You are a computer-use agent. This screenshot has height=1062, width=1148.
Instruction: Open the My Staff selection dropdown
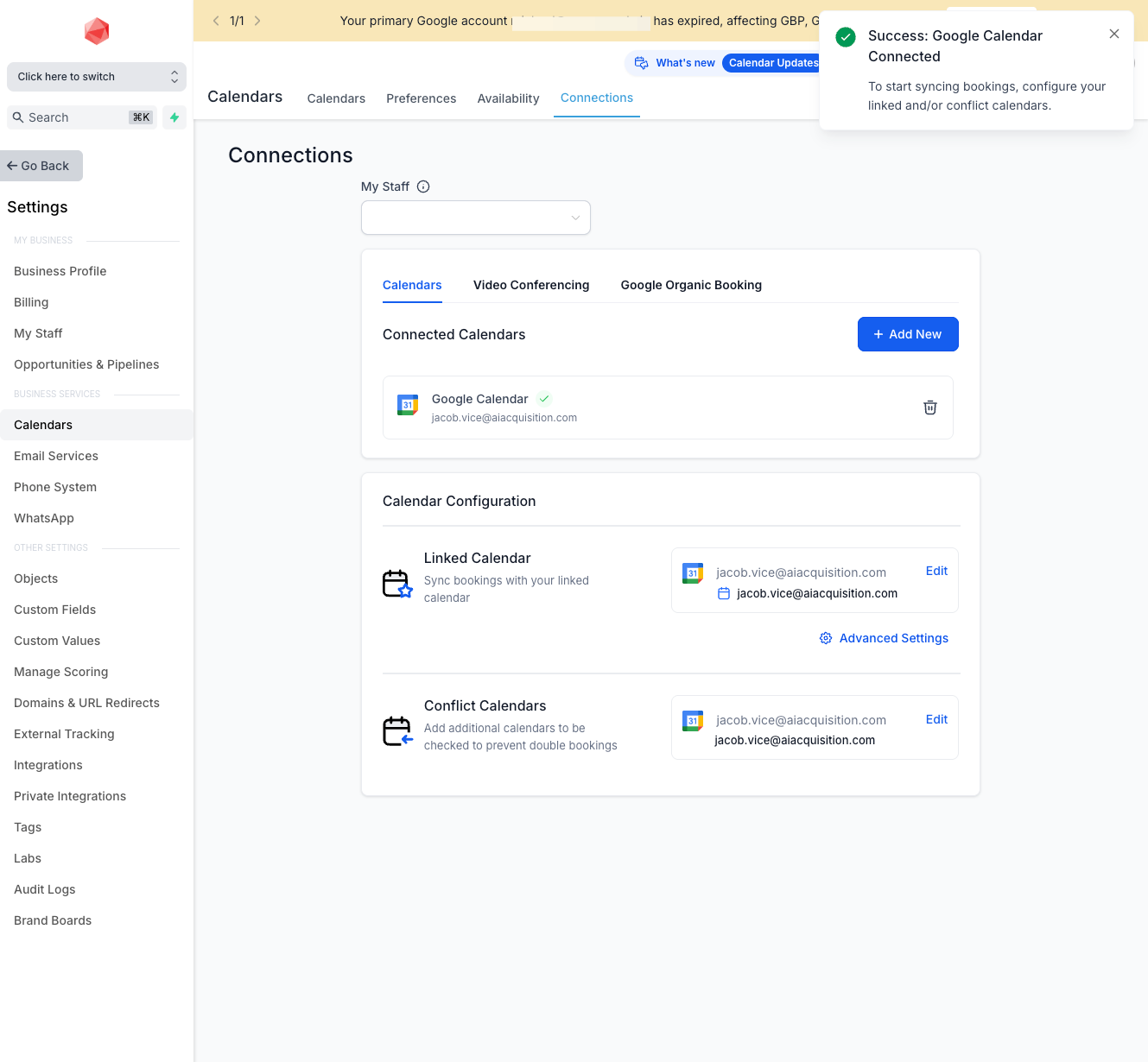click(x=476, y=218)
